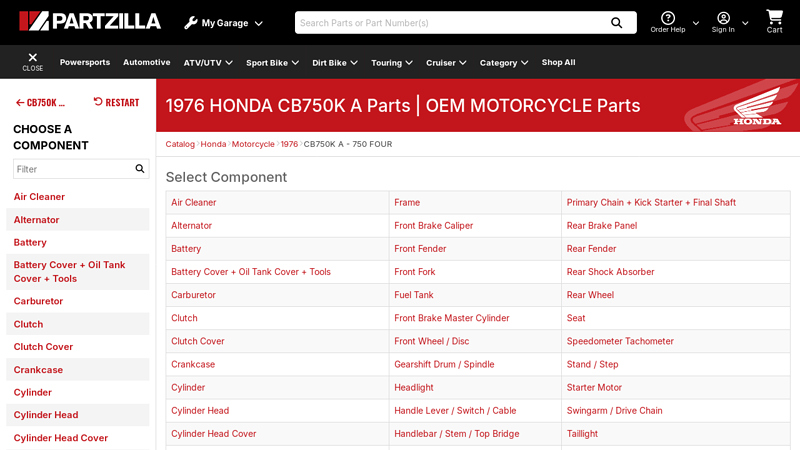800x450 pixels.
Task: Open Gearshift Drum / Spindle component
Action: [444, 364]
